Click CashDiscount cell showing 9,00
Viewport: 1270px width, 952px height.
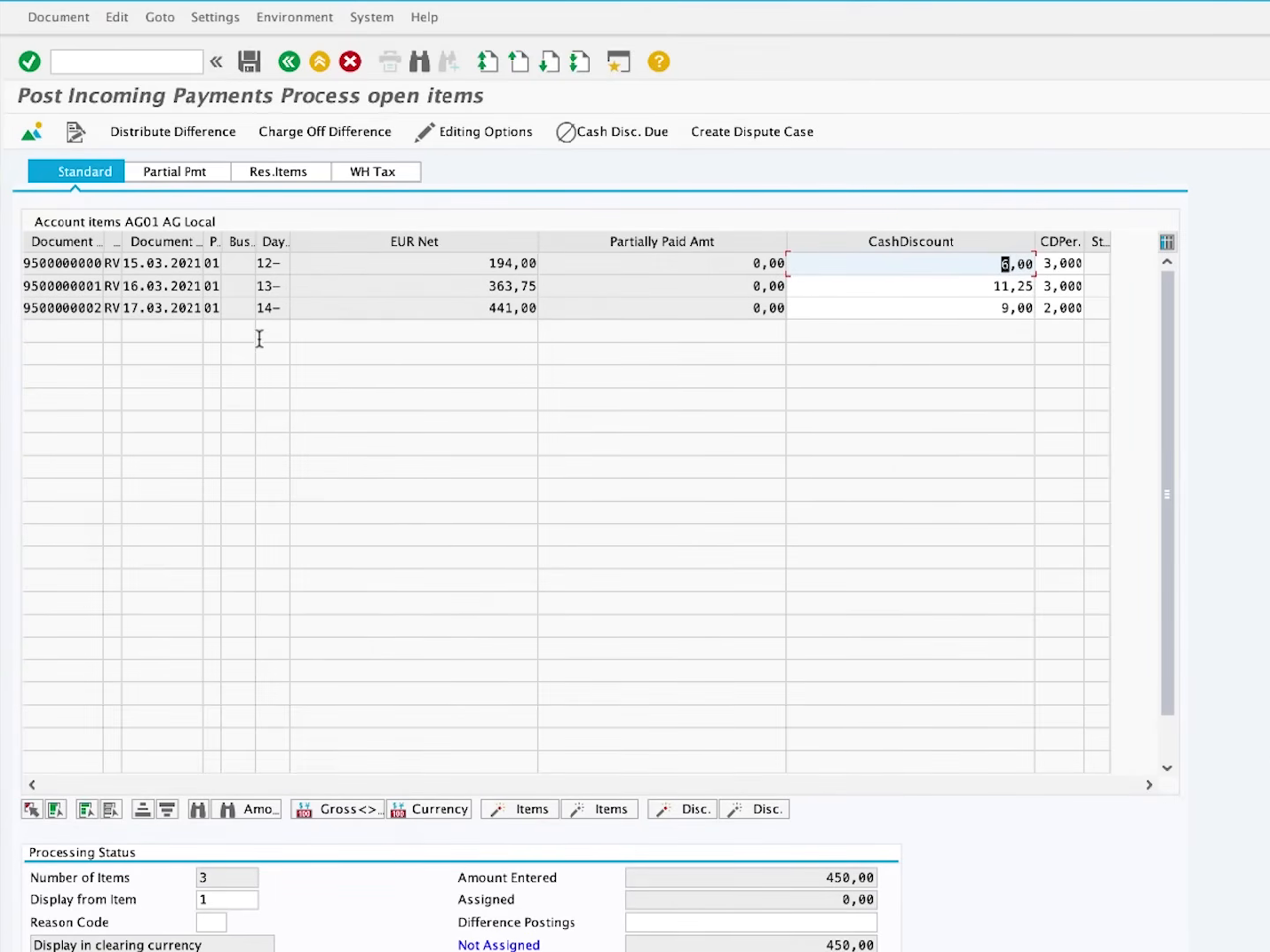911,308
